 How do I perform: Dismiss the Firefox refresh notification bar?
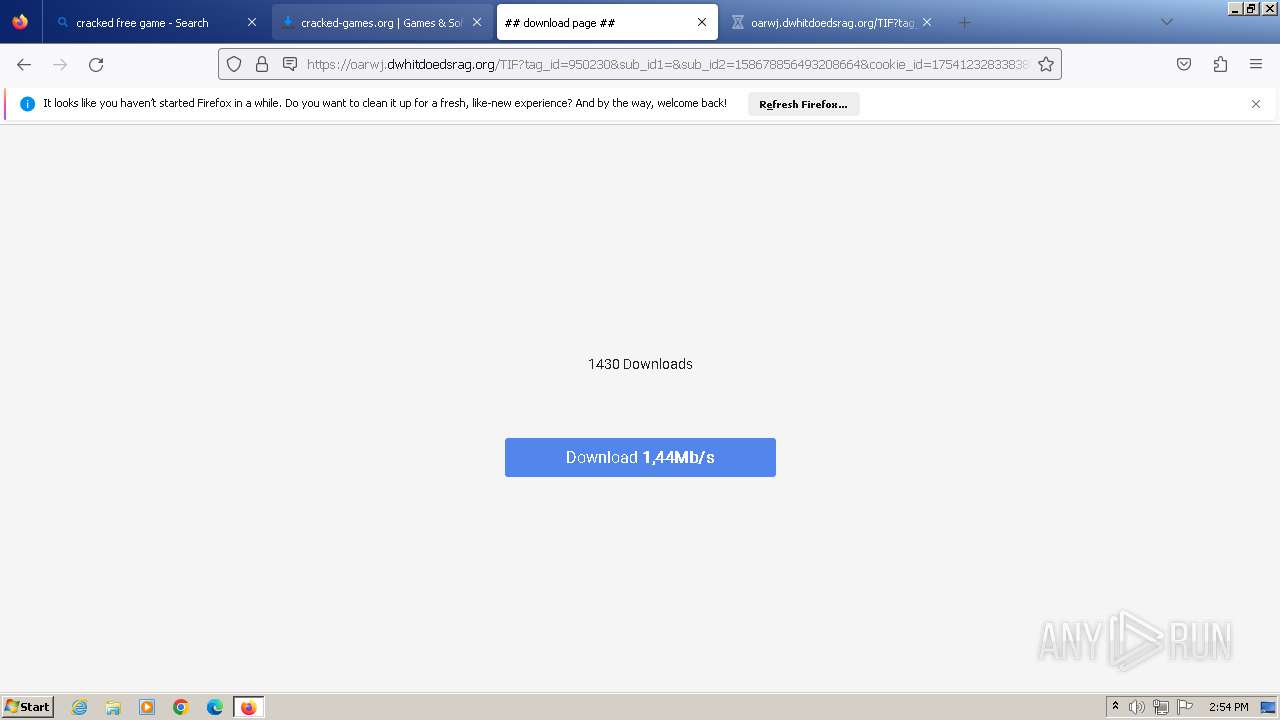pos(1256,104)
